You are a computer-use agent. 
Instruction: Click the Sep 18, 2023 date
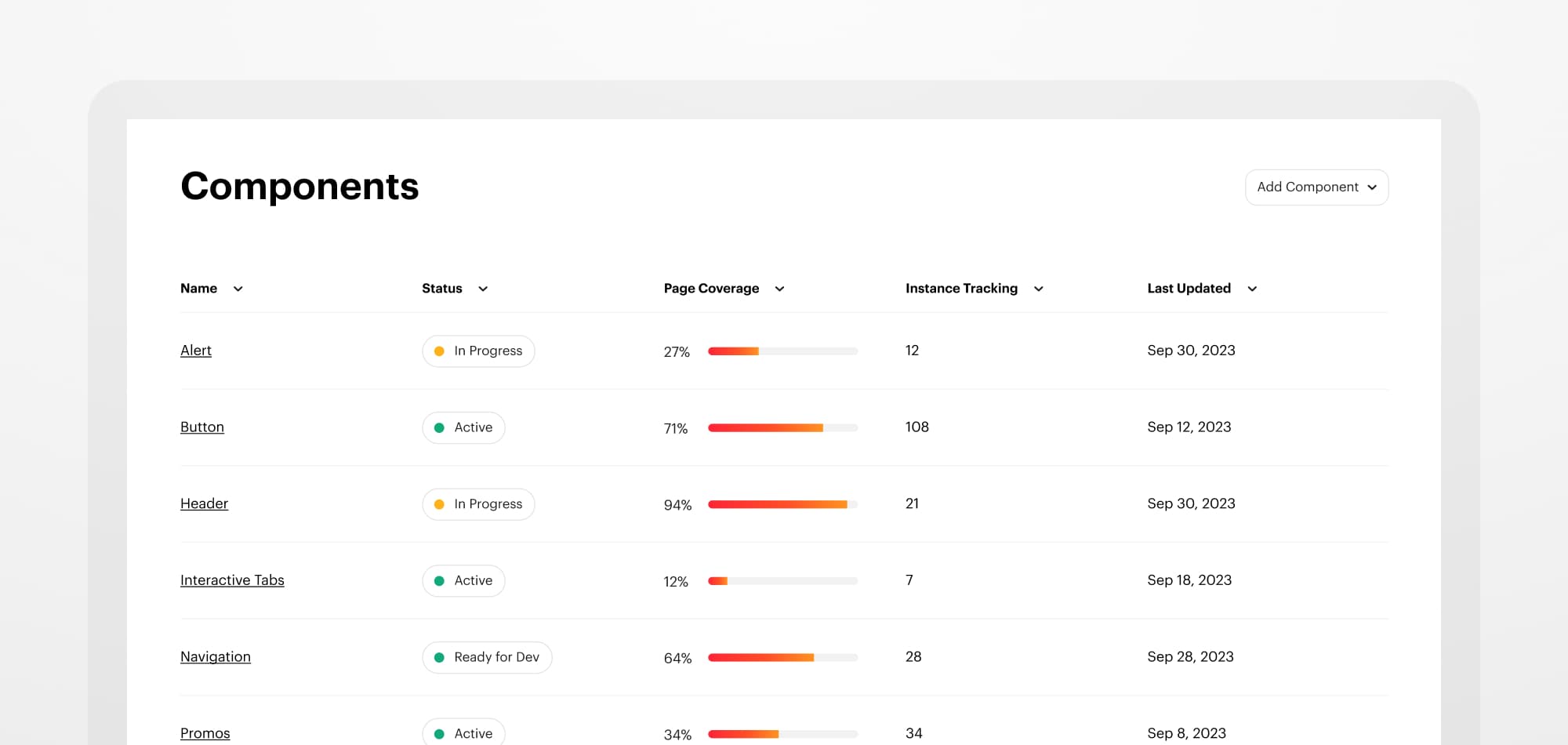(1189, 580)
